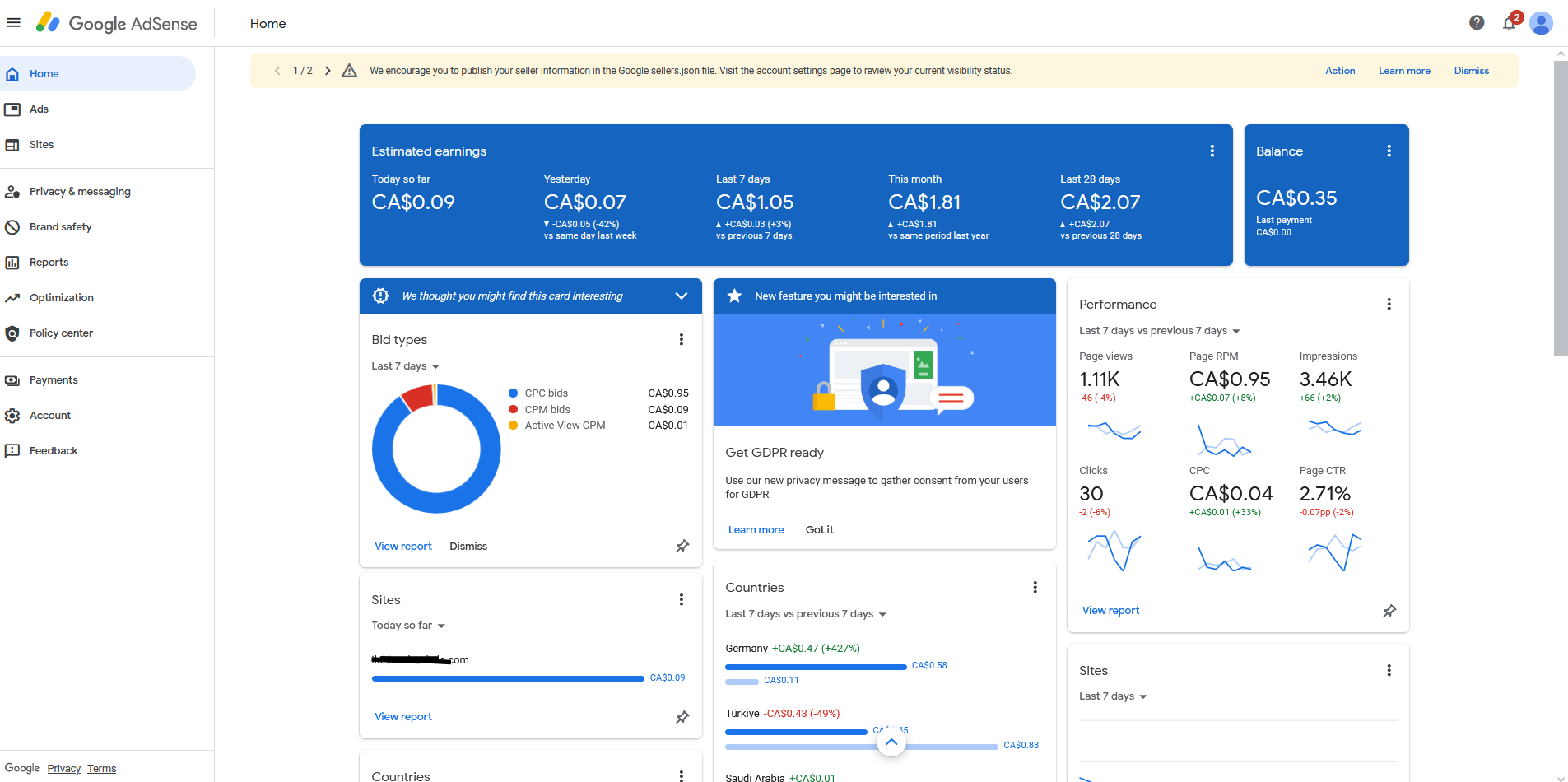Go to next notification banner arrow
1568x782 pixels.
(328, 71)
